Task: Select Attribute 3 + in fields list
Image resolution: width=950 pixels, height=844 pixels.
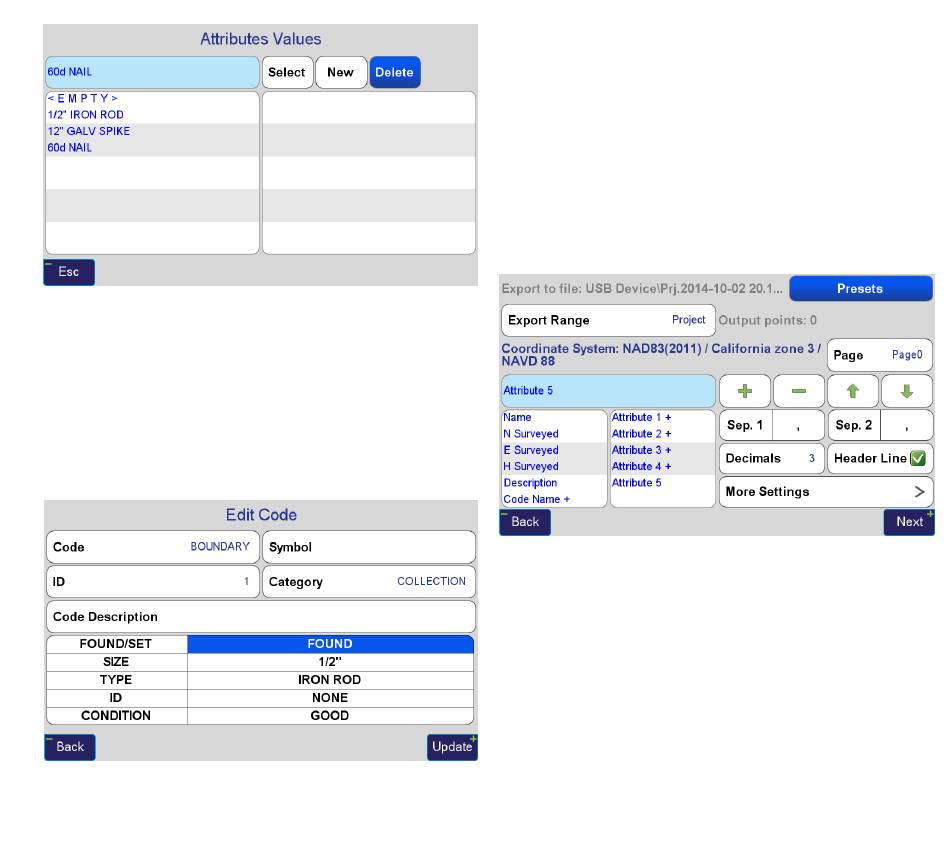Action: 662,450
